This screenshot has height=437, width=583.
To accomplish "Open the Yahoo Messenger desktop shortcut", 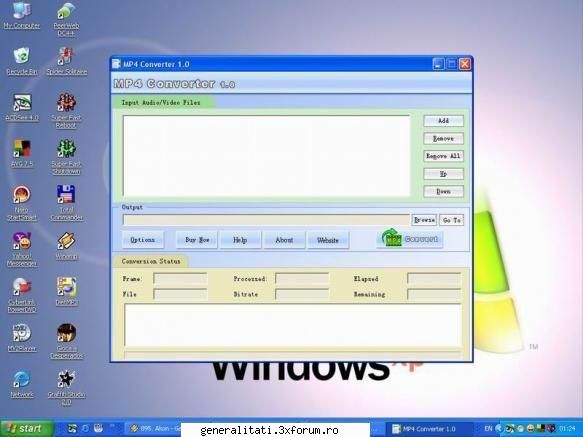I will tap(22, 249).
